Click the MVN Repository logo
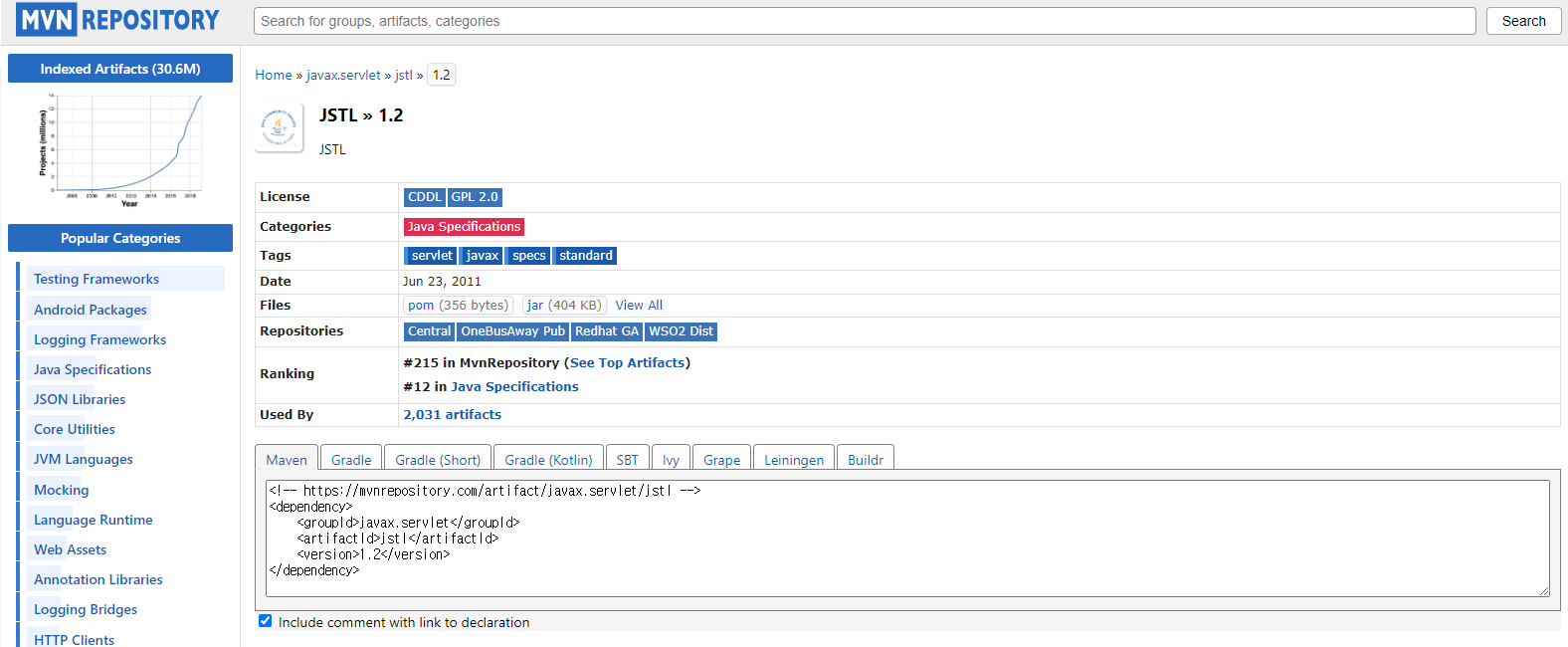 pos(117,20)
